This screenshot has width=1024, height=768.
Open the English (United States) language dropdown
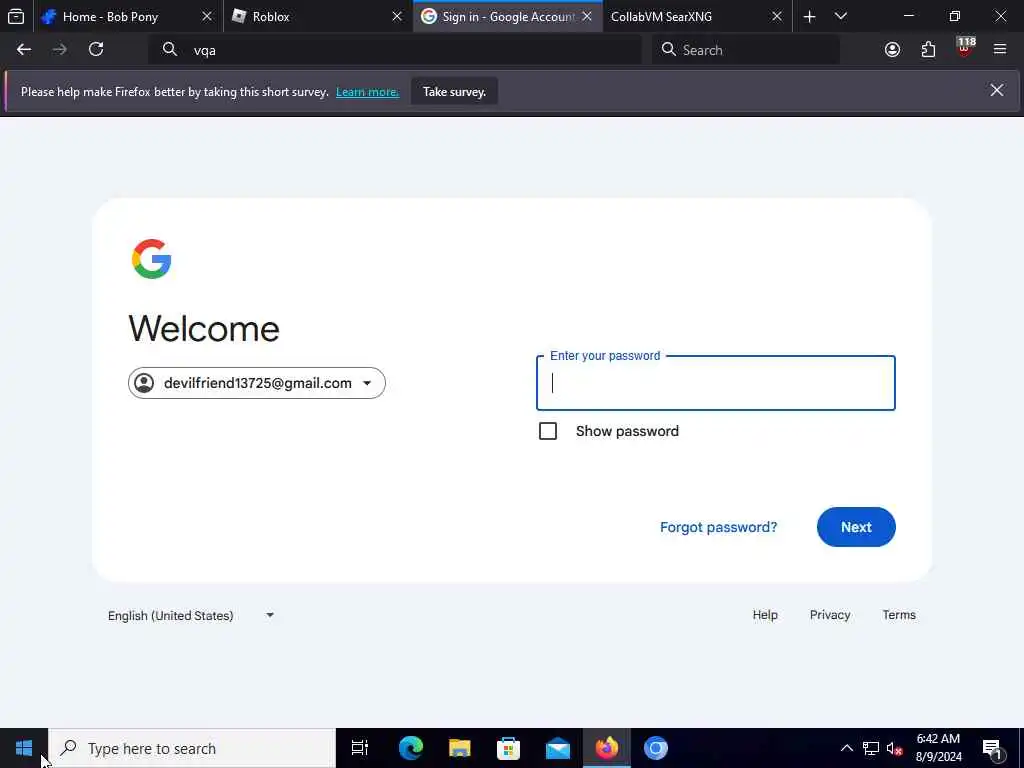191,615
